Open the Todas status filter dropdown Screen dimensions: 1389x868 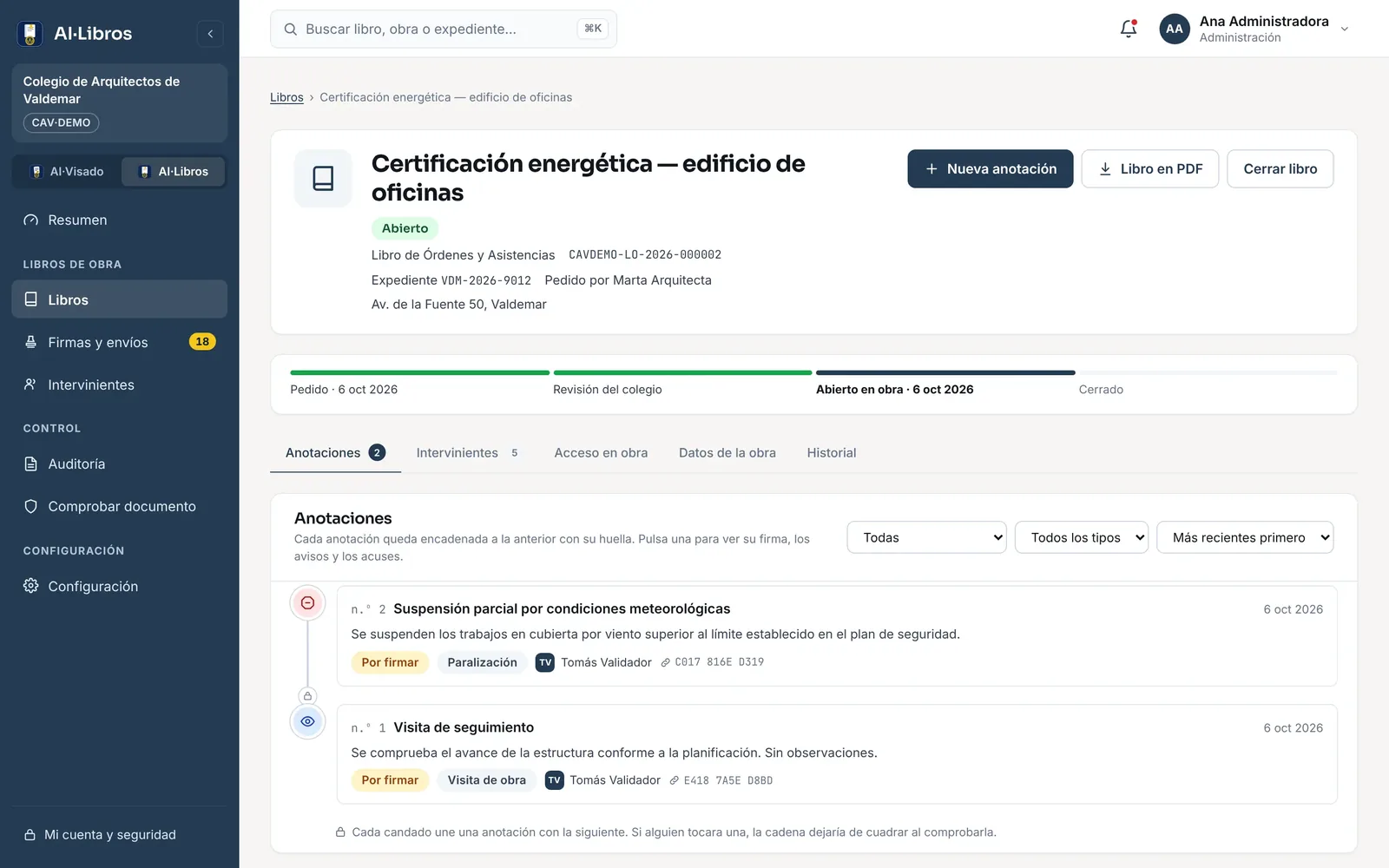click(x=926, y=537)
